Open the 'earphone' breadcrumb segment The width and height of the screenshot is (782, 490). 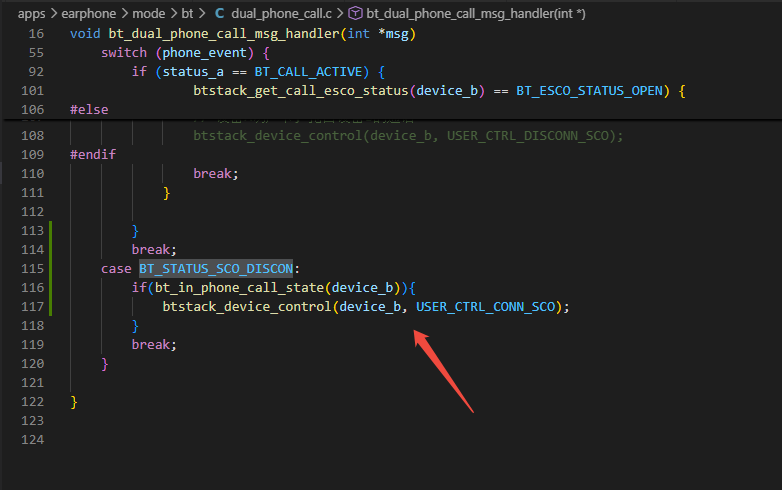[x=89, y=13]
